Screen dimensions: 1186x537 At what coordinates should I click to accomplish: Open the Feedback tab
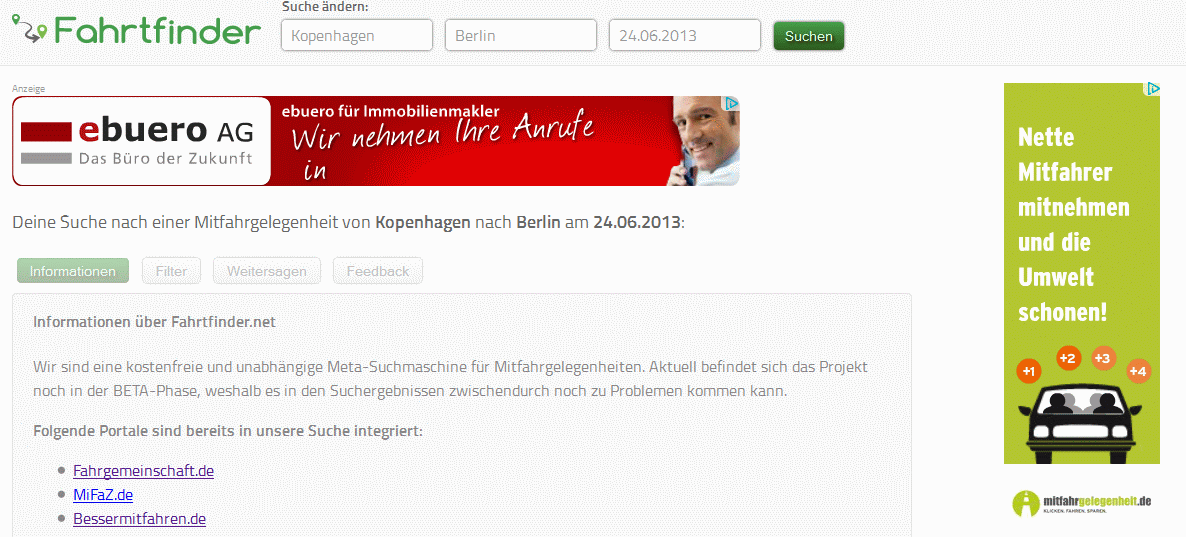point(378,271)
